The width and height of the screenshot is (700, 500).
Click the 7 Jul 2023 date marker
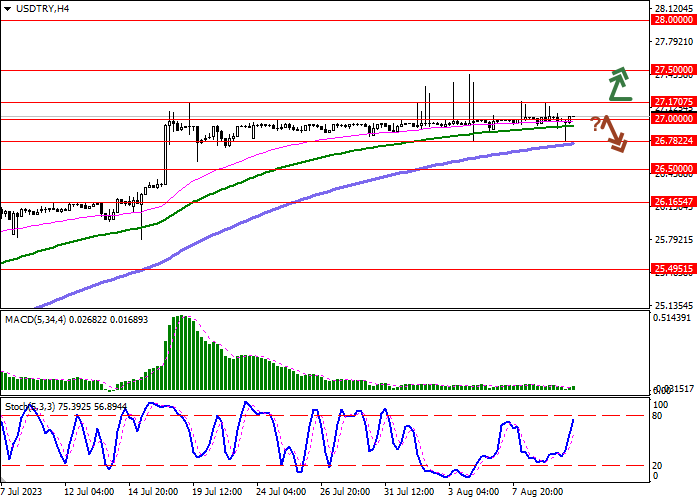click(21, 492)
